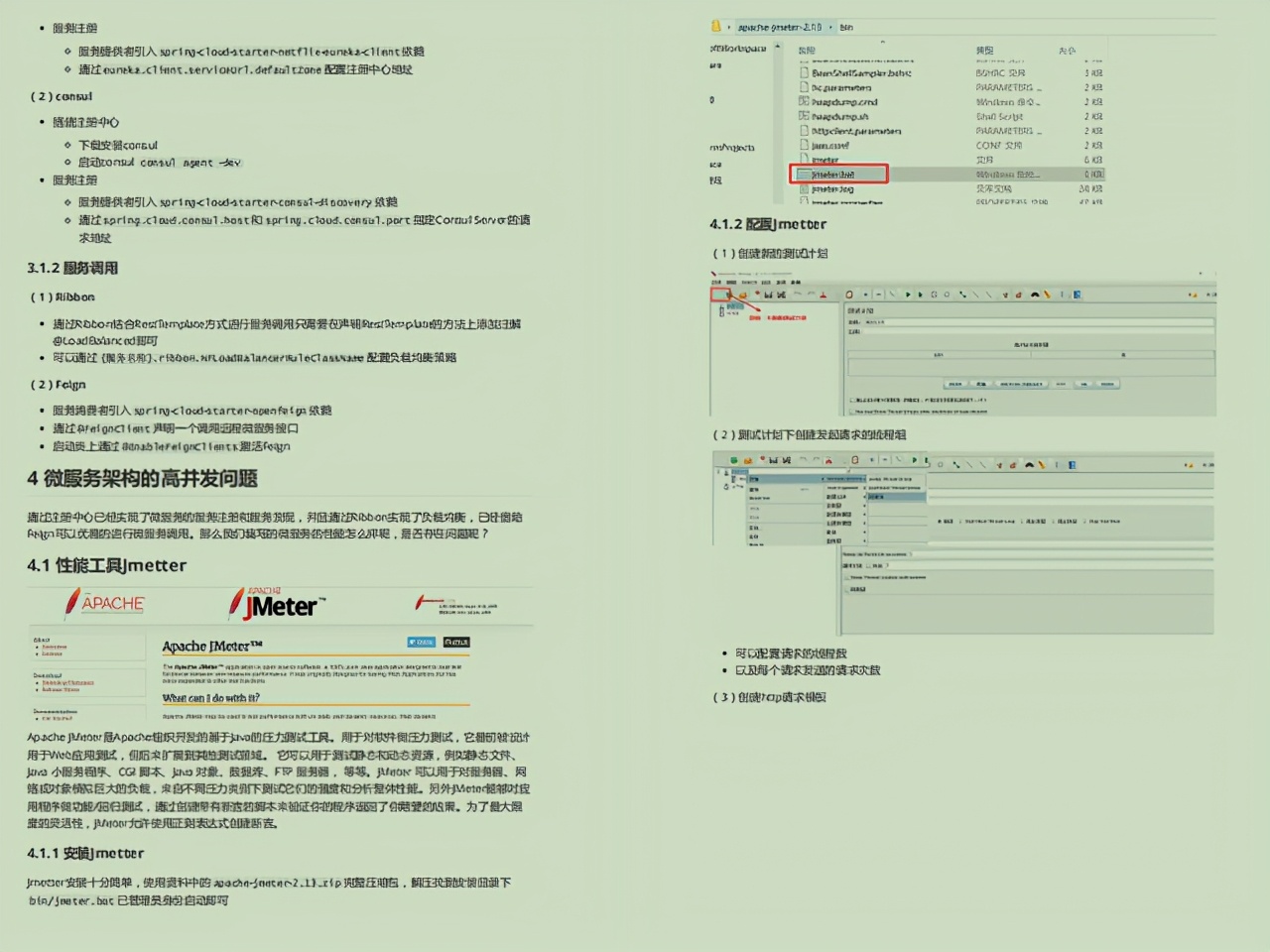Open Threads (Users) submenu in context menu
Screen dimensions: 1270x952
point(845,479)
